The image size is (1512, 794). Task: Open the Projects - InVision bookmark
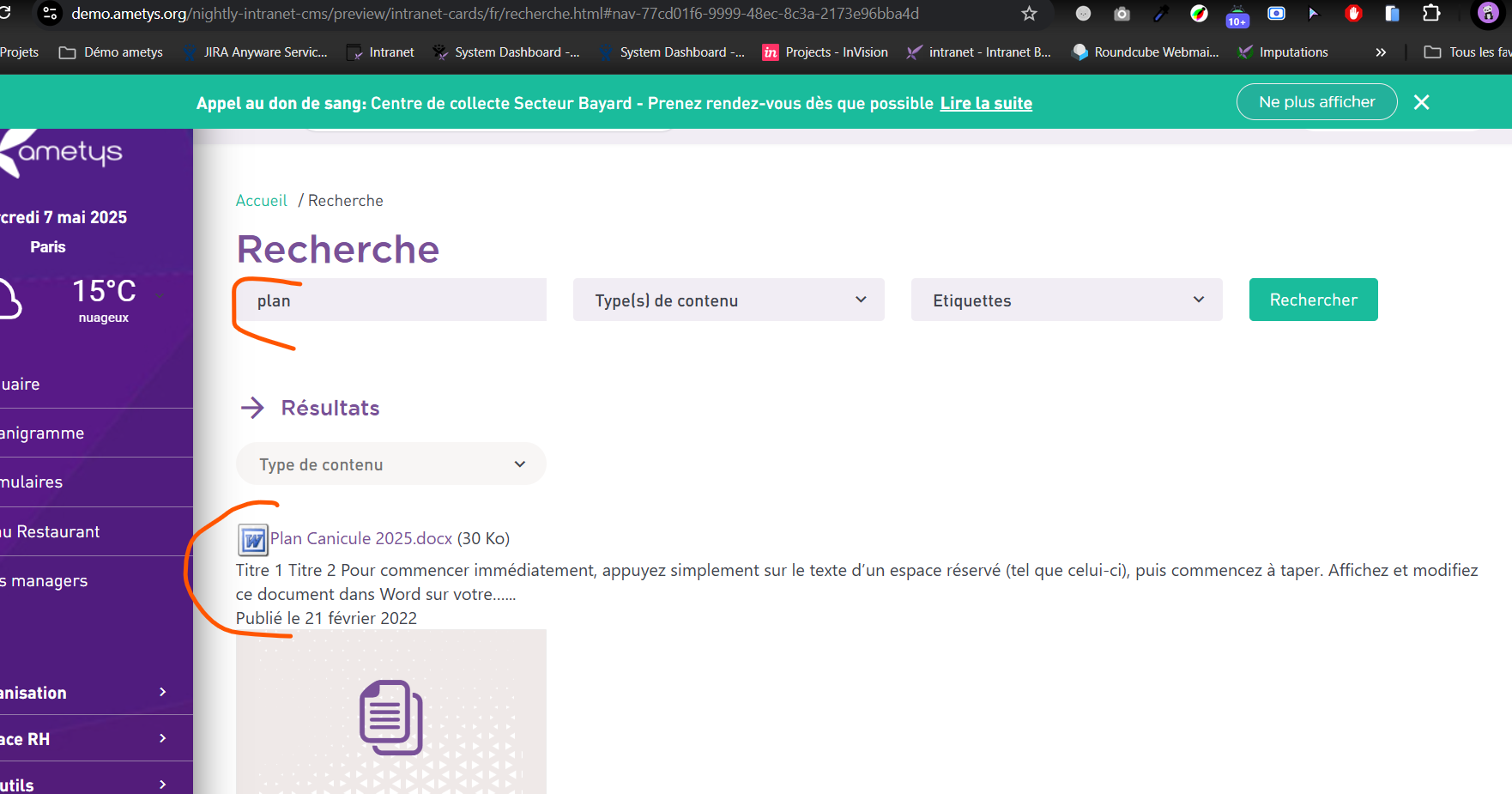click(x=826, y=52)
